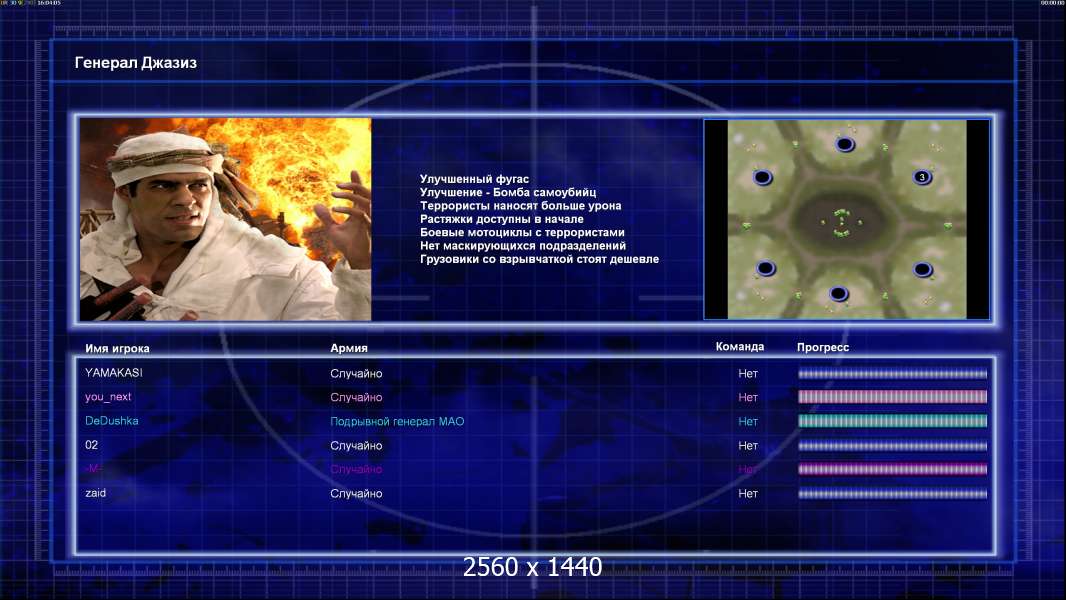Click 'Случайно' army in zaid row
Image resolution: width=1066 pixels, height=600 pixels.
coord(356,494)
